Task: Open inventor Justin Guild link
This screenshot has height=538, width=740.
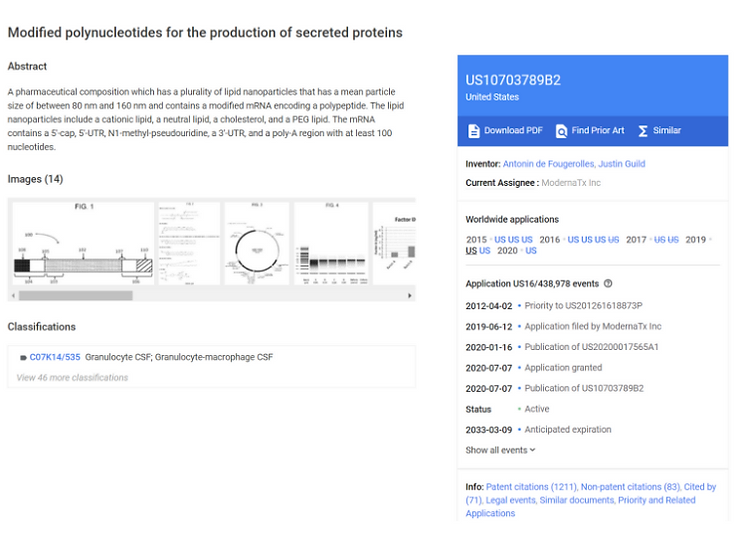Action: [x=621, y=164]
